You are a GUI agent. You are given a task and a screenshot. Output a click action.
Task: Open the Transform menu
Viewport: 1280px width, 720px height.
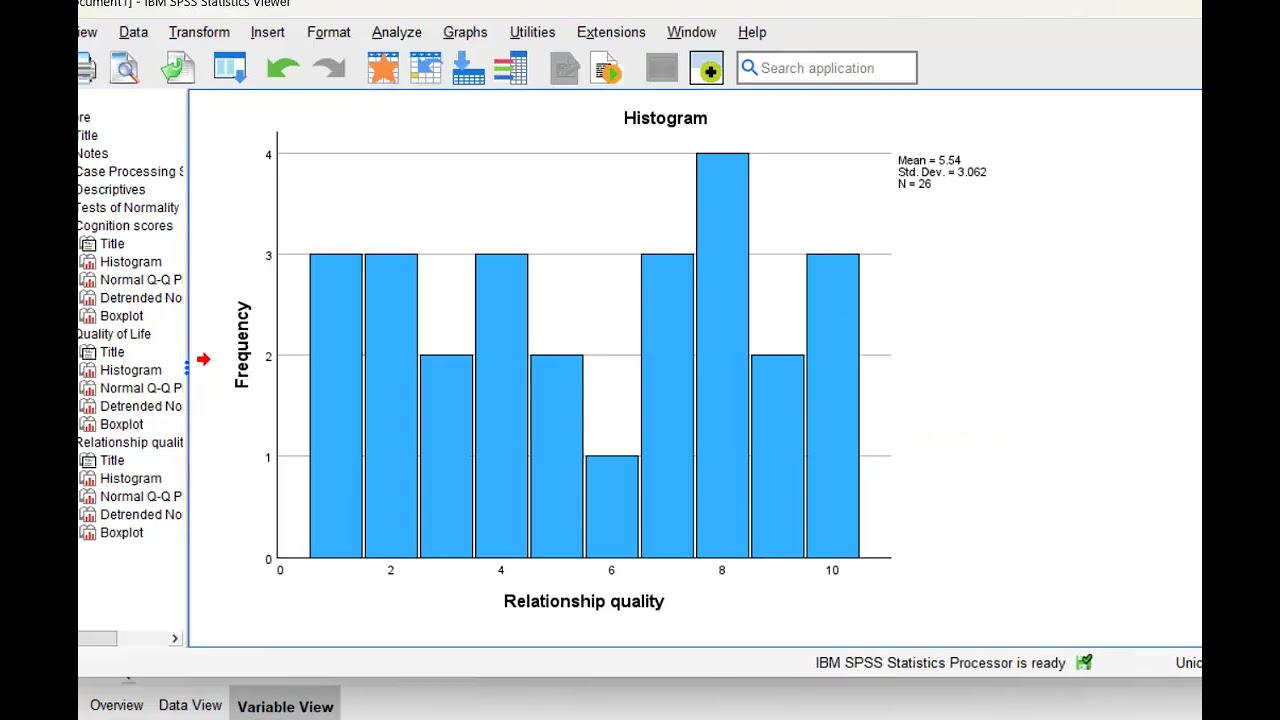click(199, 32)
